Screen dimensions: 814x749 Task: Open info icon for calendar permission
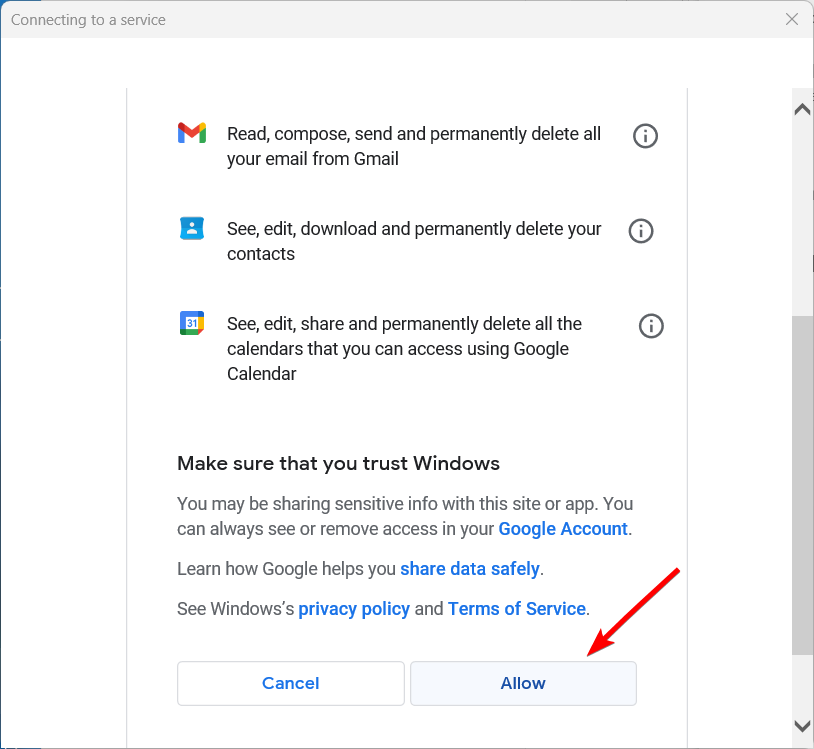tap(651, 326)
